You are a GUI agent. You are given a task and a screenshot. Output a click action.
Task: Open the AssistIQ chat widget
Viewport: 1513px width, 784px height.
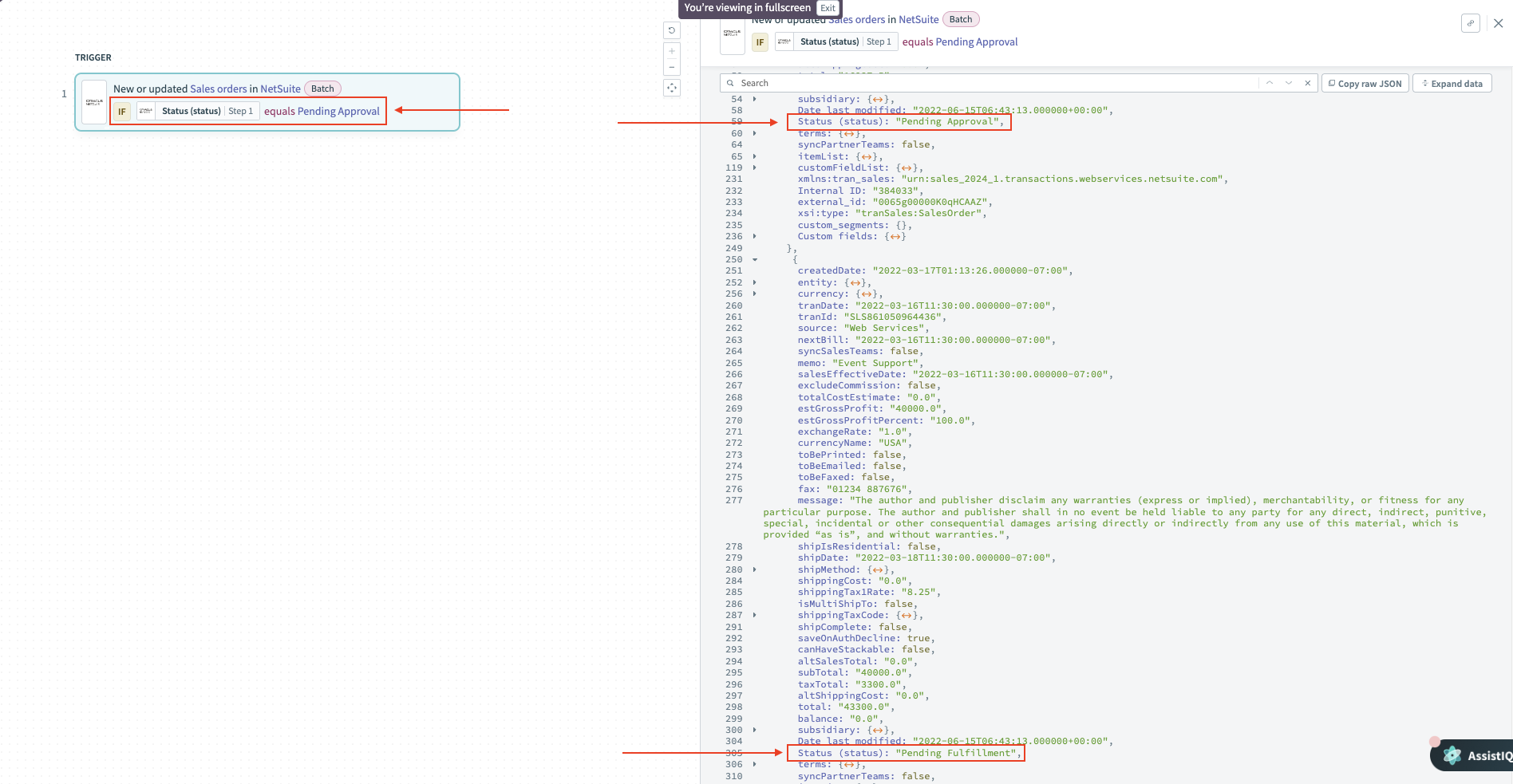[1473, 755]
